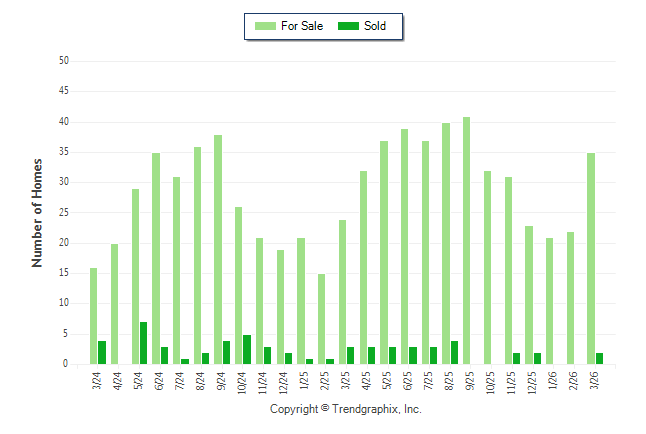
Task: Click the 50 value on the y-axis
Action: coord(63,61)
